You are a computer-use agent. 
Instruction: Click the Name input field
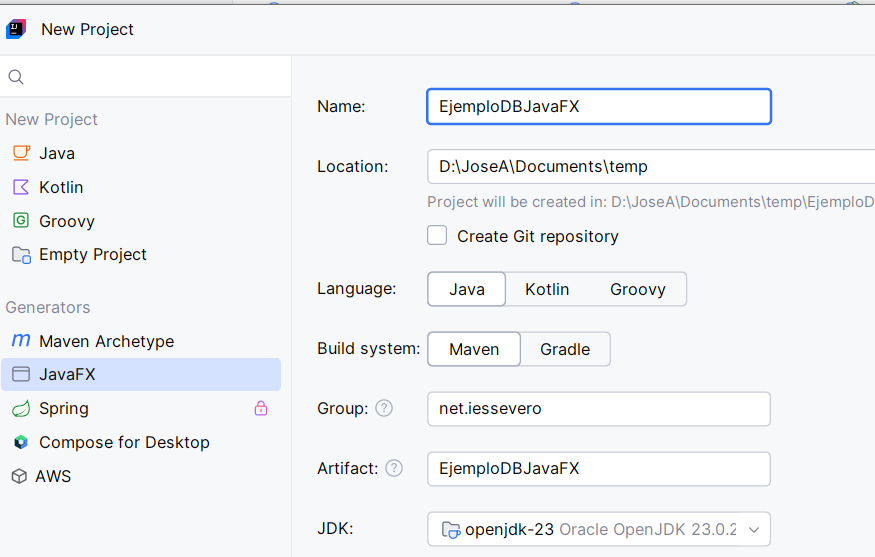[x=599, y=106]
